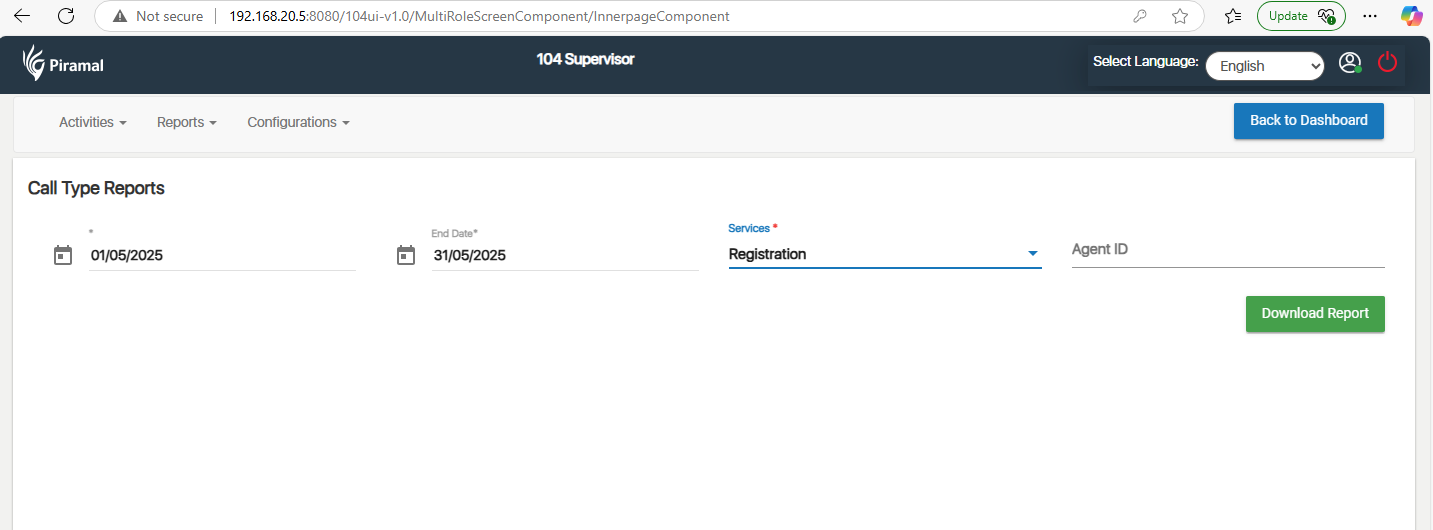
Task: Click the saved passwords key icon
Action: [x=1139, y=16]
